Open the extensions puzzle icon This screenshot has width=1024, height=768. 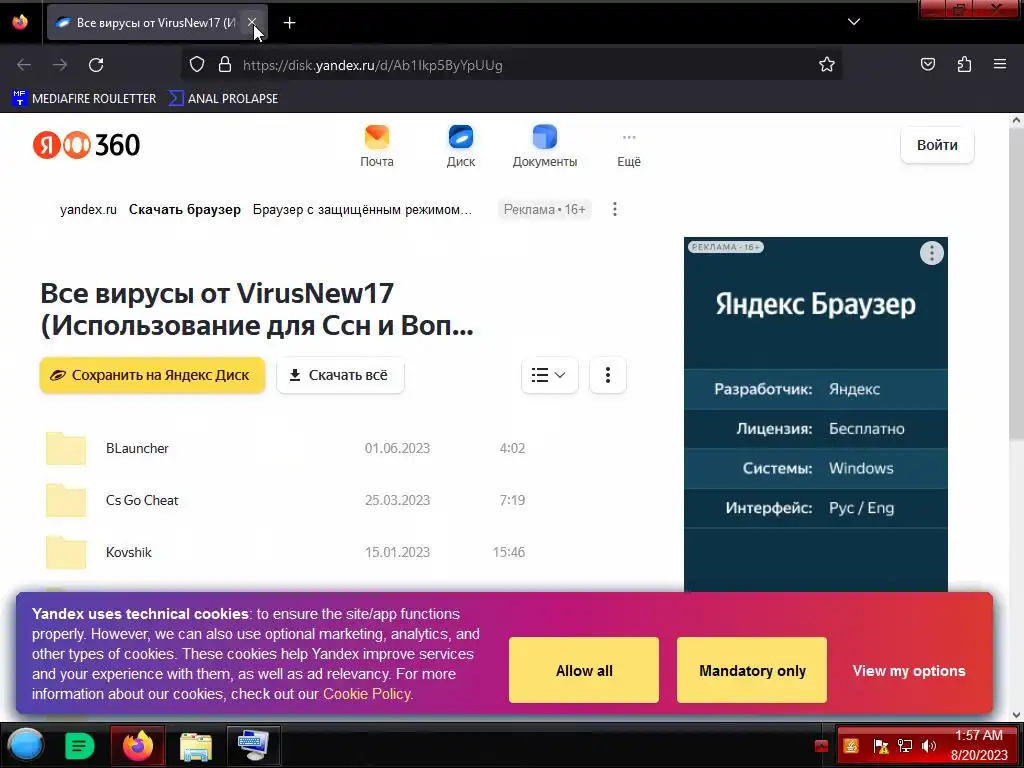coord(964,64)
